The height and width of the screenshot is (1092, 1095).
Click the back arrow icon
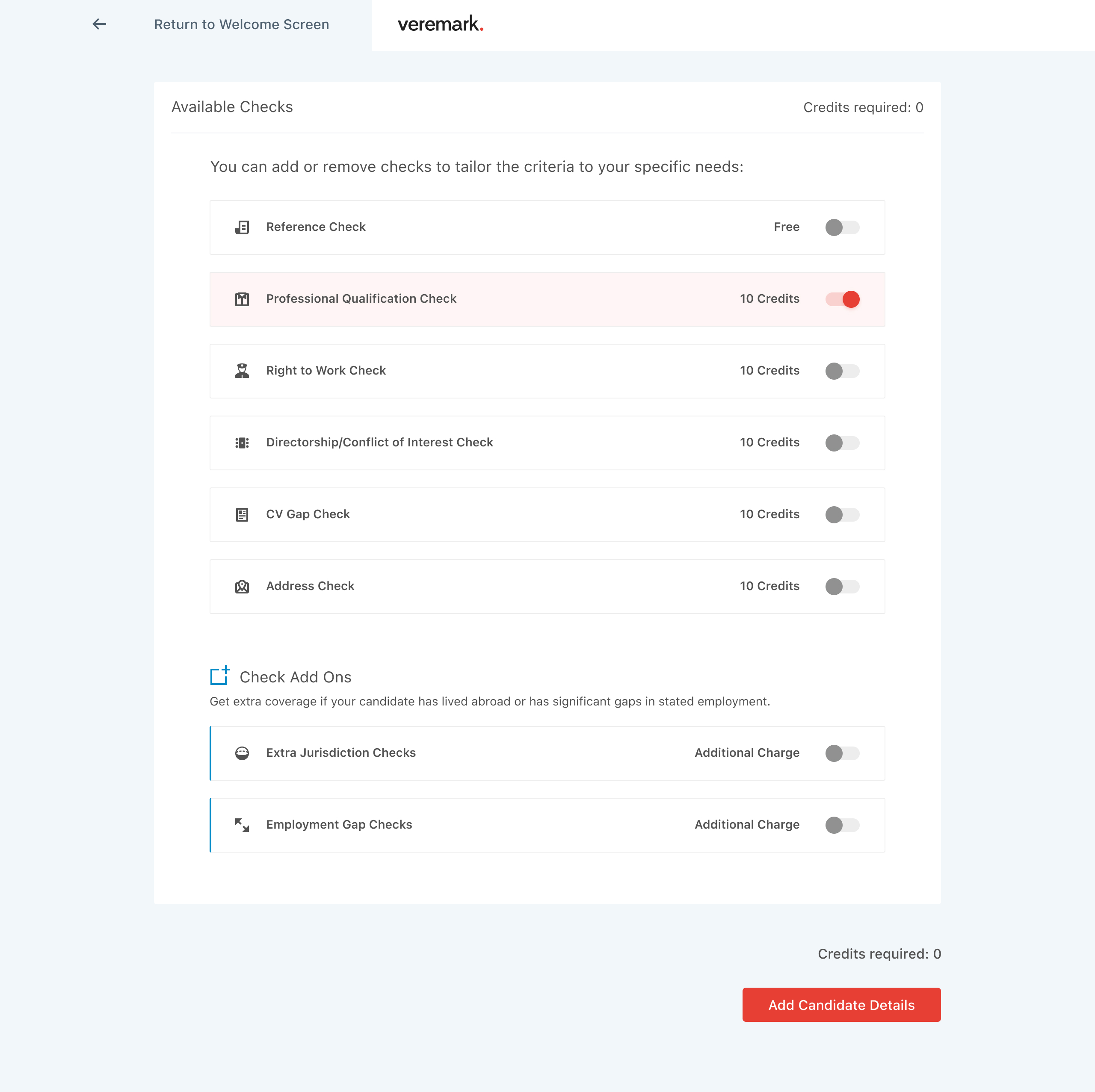pos(99,24)
